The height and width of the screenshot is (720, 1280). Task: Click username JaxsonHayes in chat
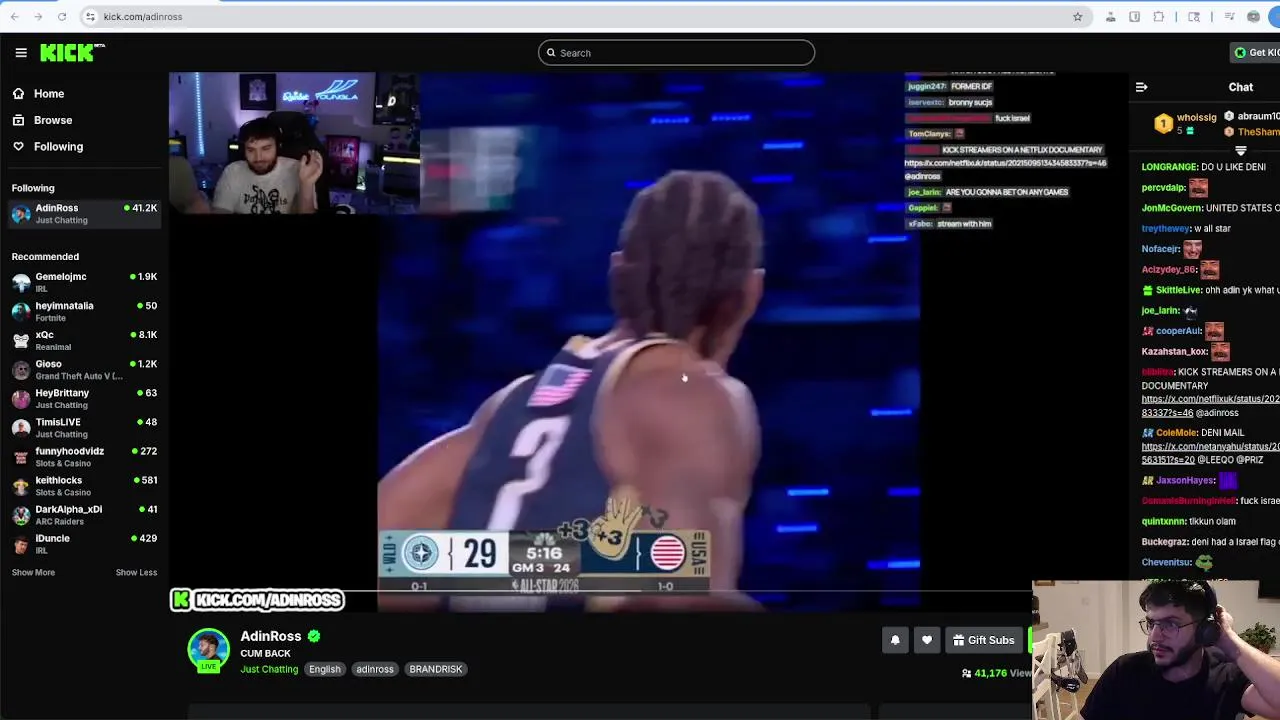point(1185,481)
